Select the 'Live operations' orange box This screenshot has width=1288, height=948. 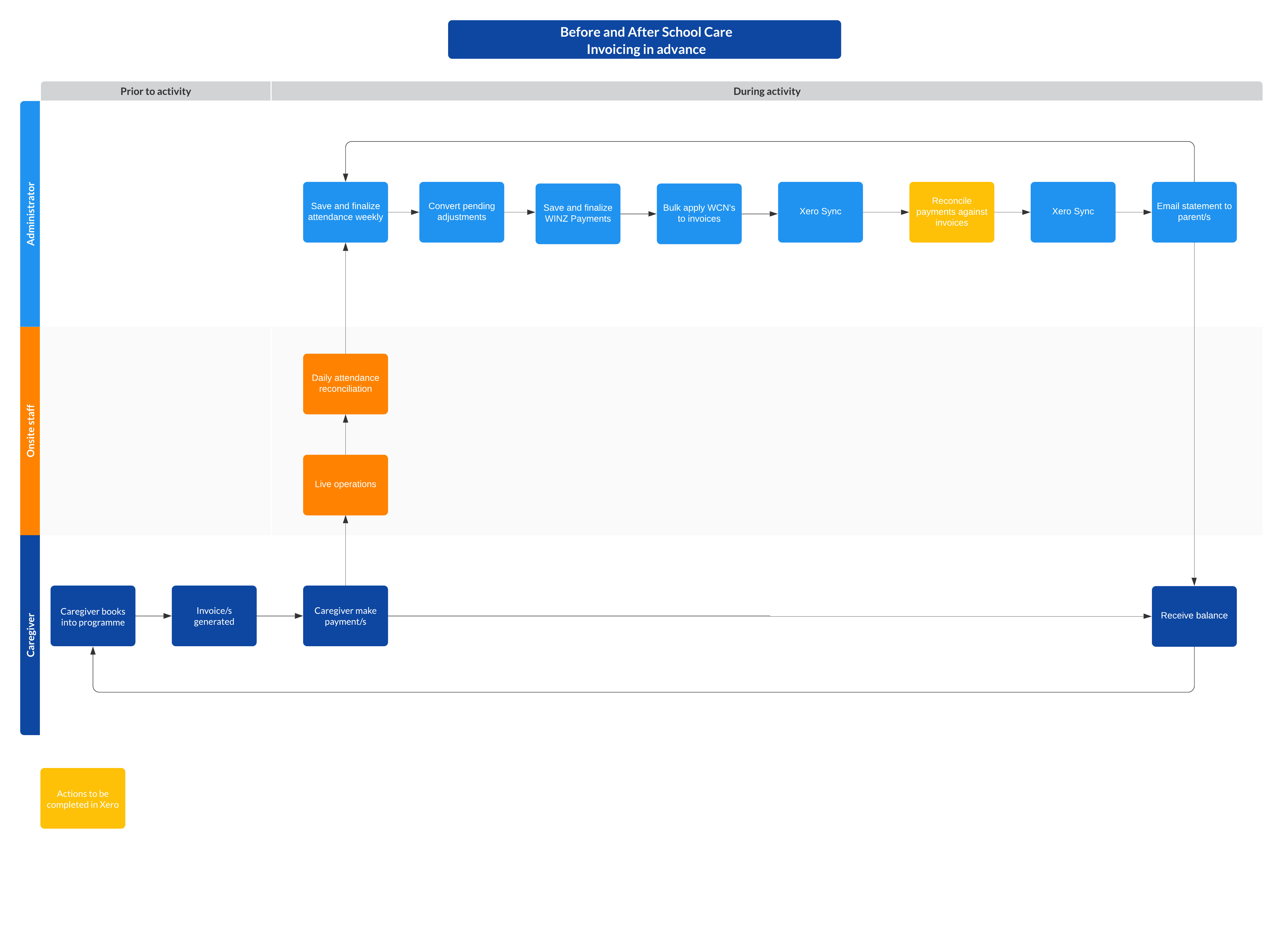click(345, 484)
